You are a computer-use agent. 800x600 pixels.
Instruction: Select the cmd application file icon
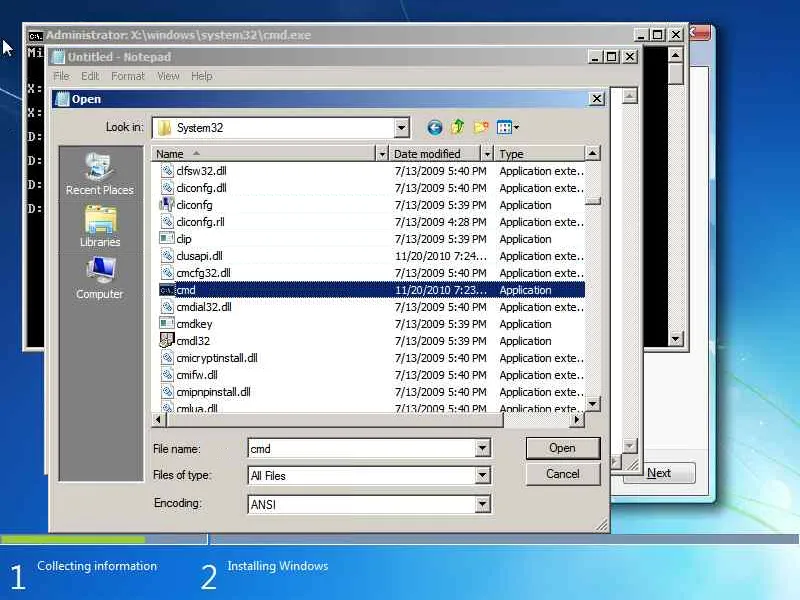coord(166,290)
